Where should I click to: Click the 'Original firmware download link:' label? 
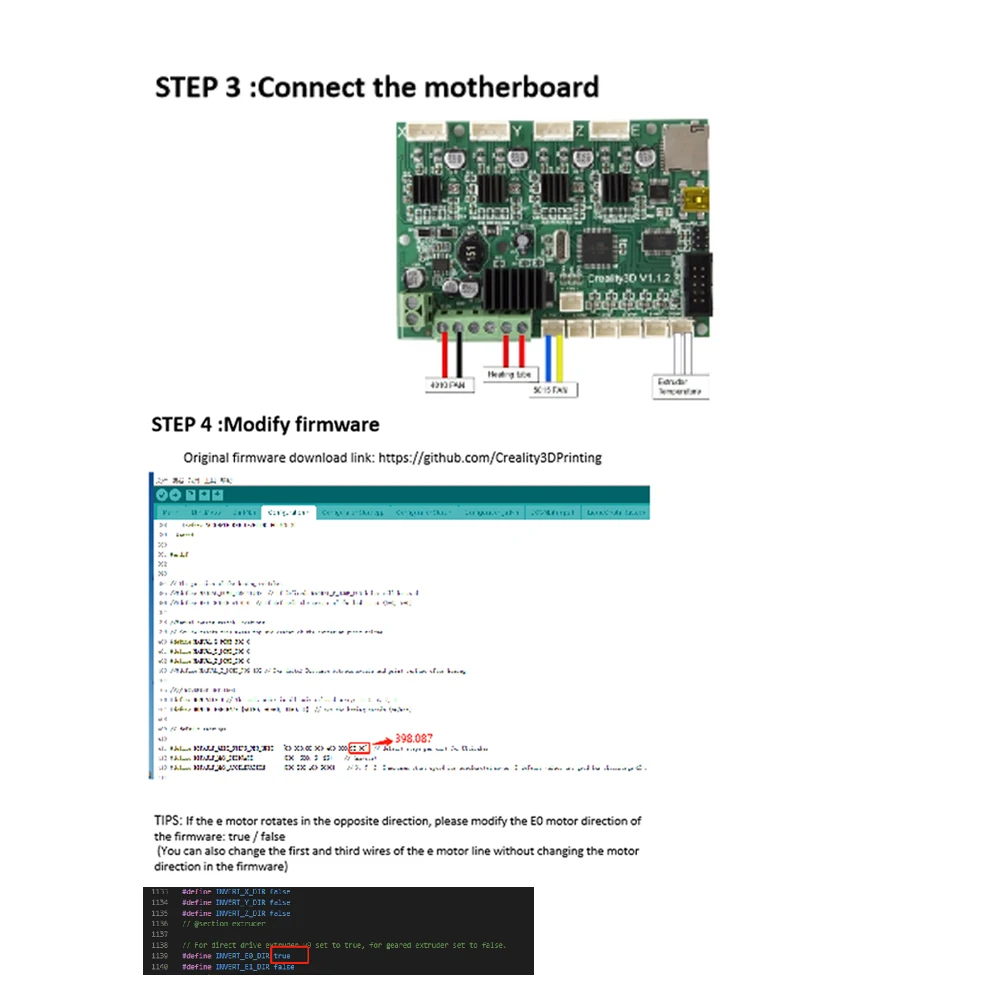279,458
